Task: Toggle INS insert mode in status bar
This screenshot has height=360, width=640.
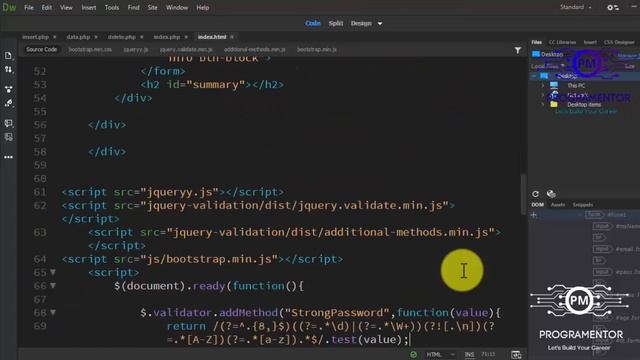Action: pyautogui.click(x=470, y=354)
